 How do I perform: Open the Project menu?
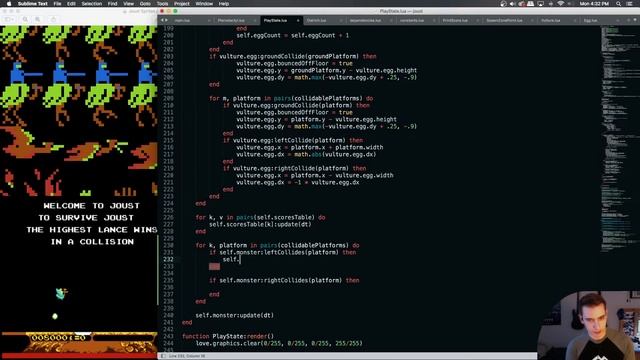(182, 4)
